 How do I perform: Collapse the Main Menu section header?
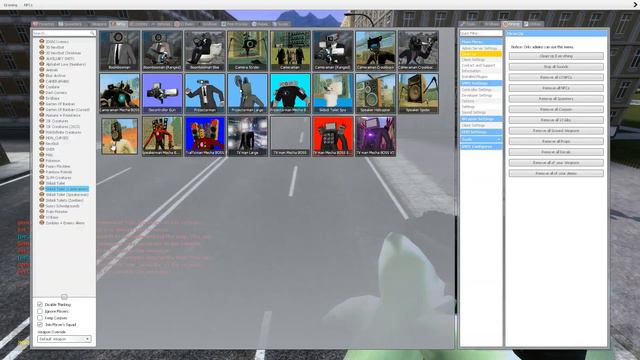tap(481, 42)
